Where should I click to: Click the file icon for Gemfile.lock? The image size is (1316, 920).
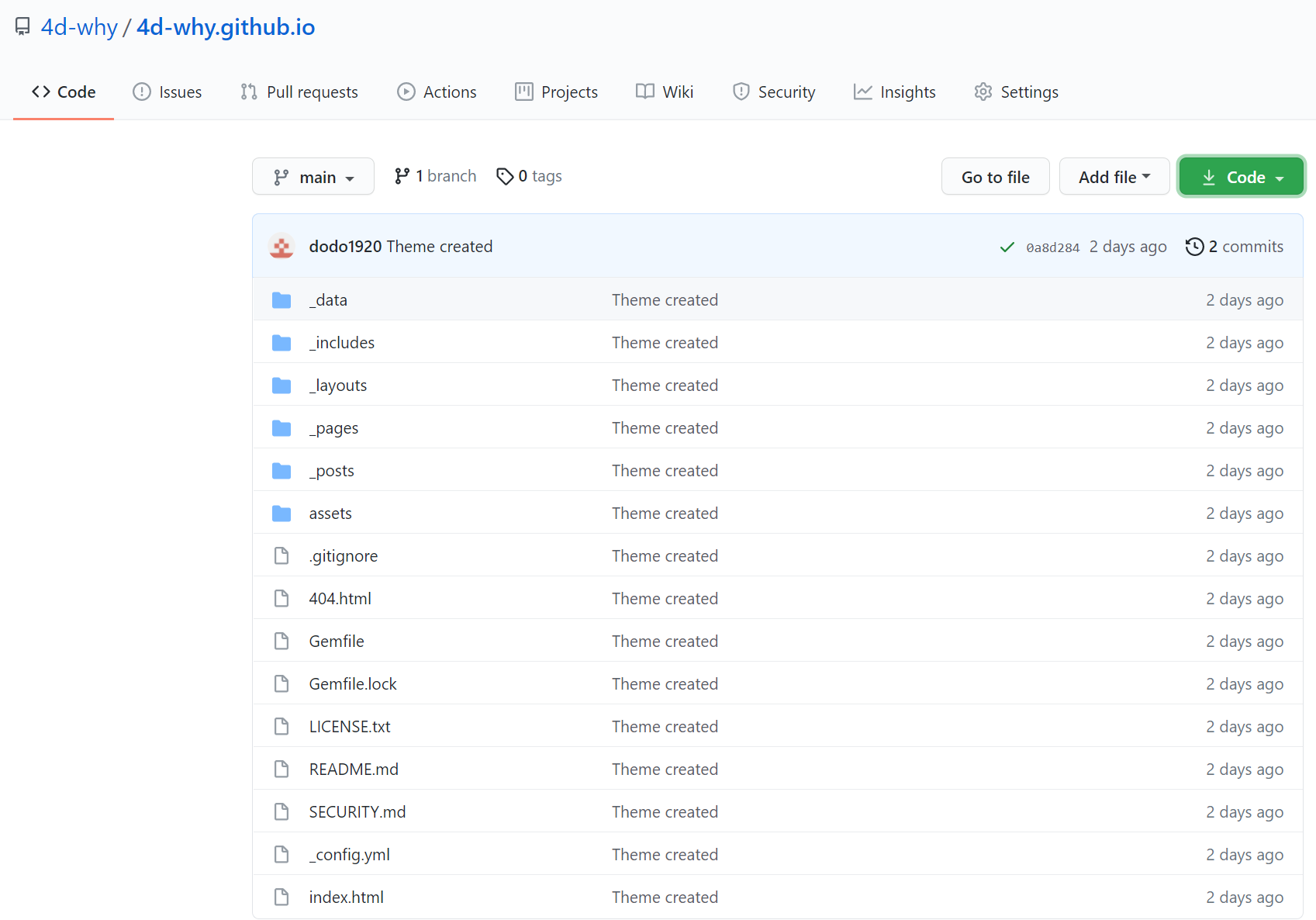coord(282,684)
